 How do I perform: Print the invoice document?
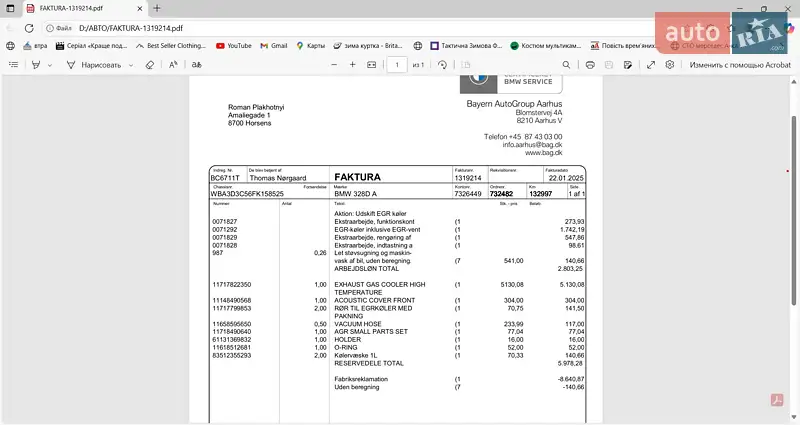coord(591,64)
